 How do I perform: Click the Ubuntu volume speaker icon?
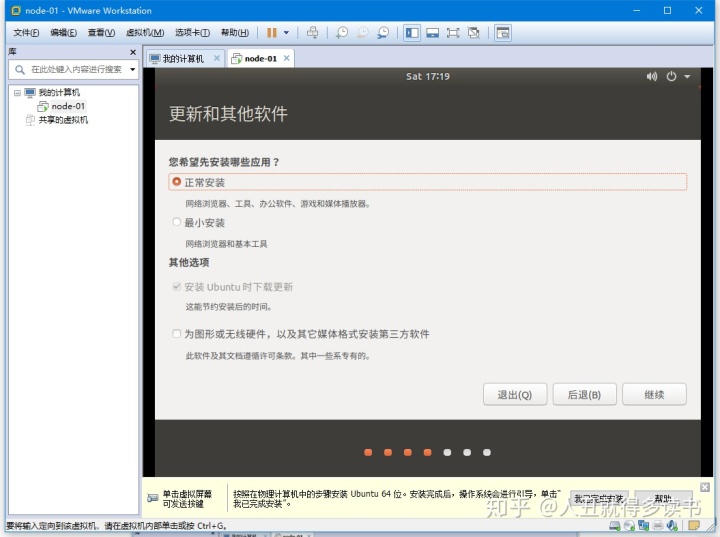click(x=652, y=76)
